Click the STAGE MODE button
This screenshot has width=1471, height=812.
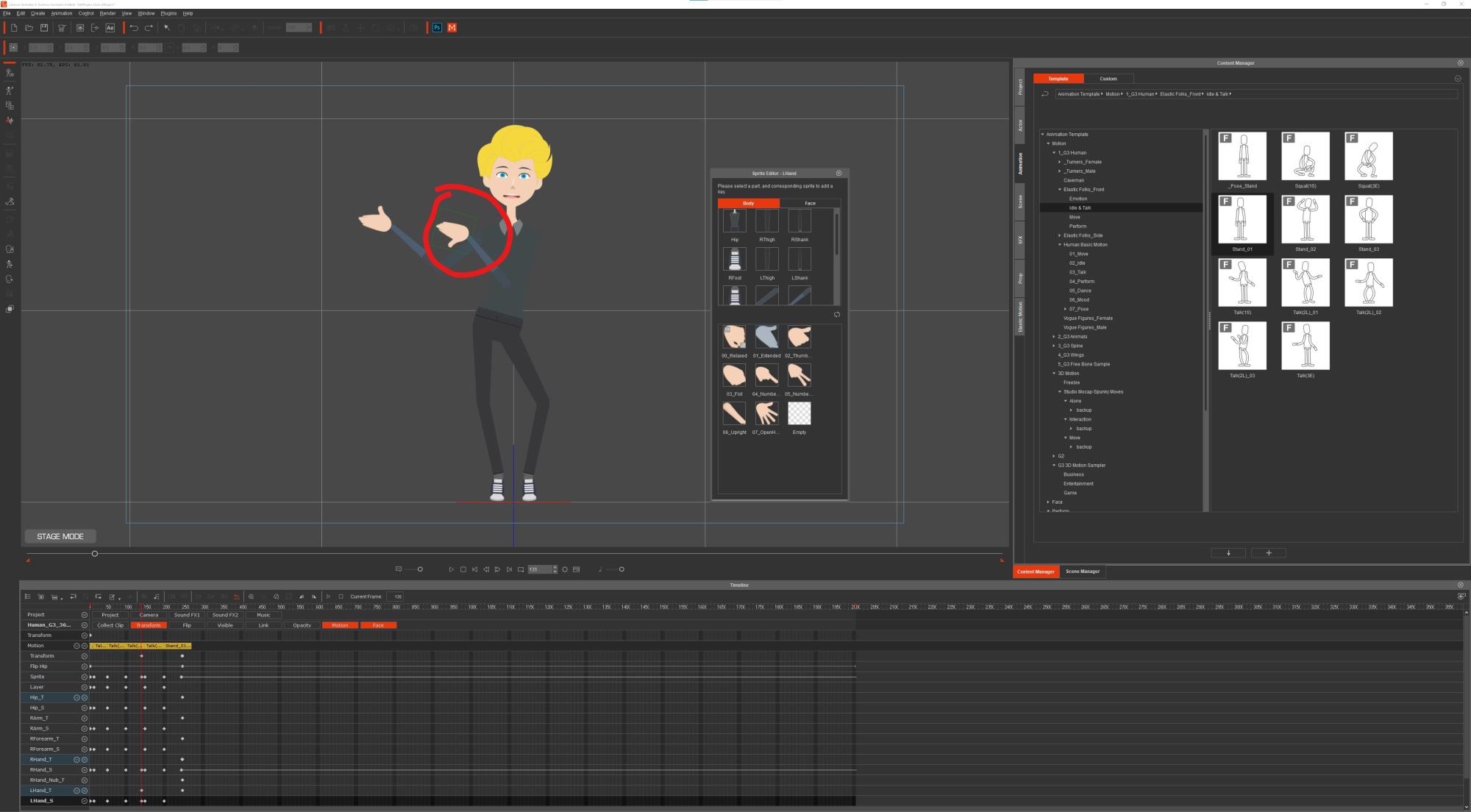coord(60,536)
